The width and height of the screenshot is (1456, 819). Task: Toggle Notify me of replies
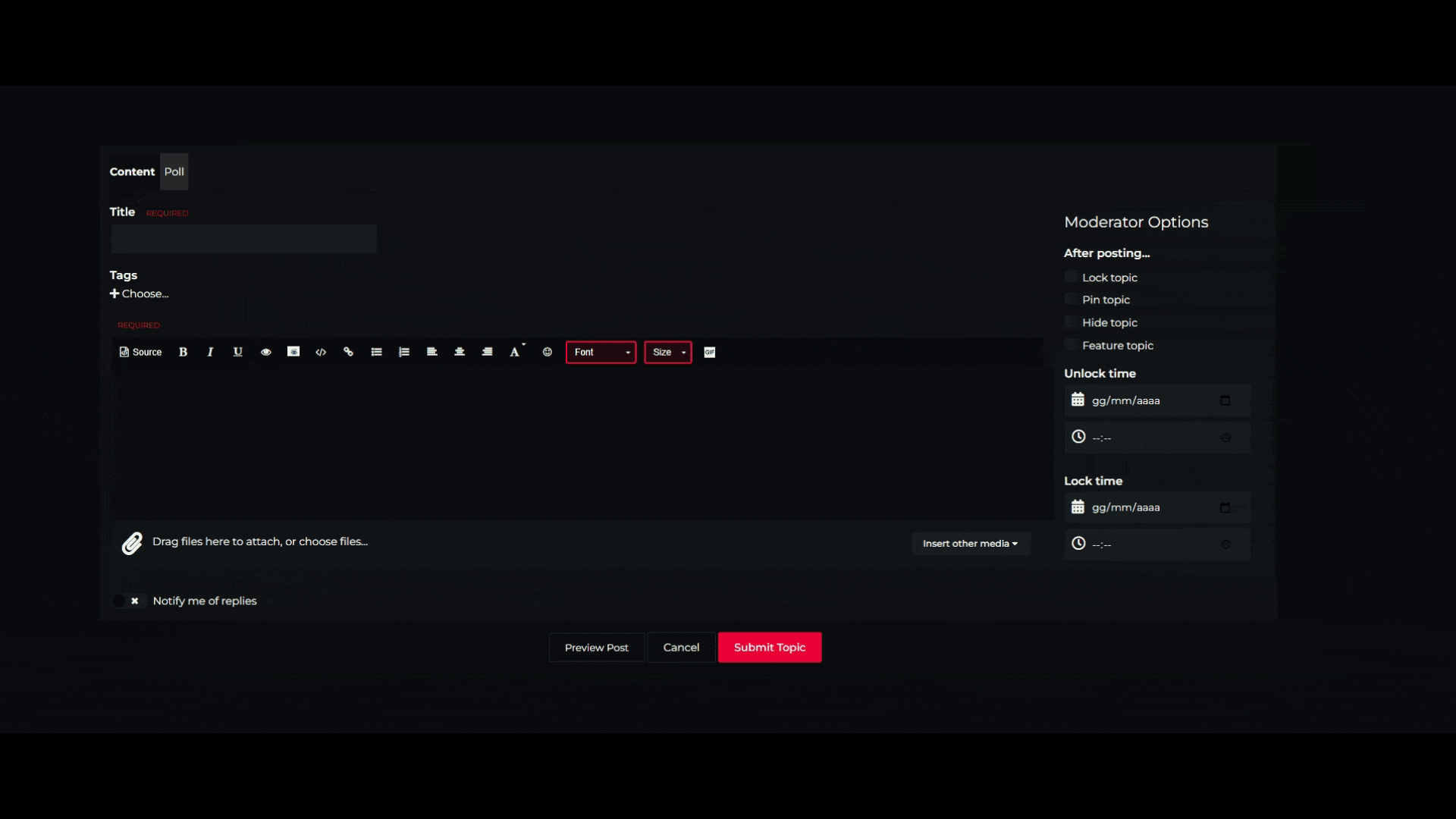click(127, 601)
